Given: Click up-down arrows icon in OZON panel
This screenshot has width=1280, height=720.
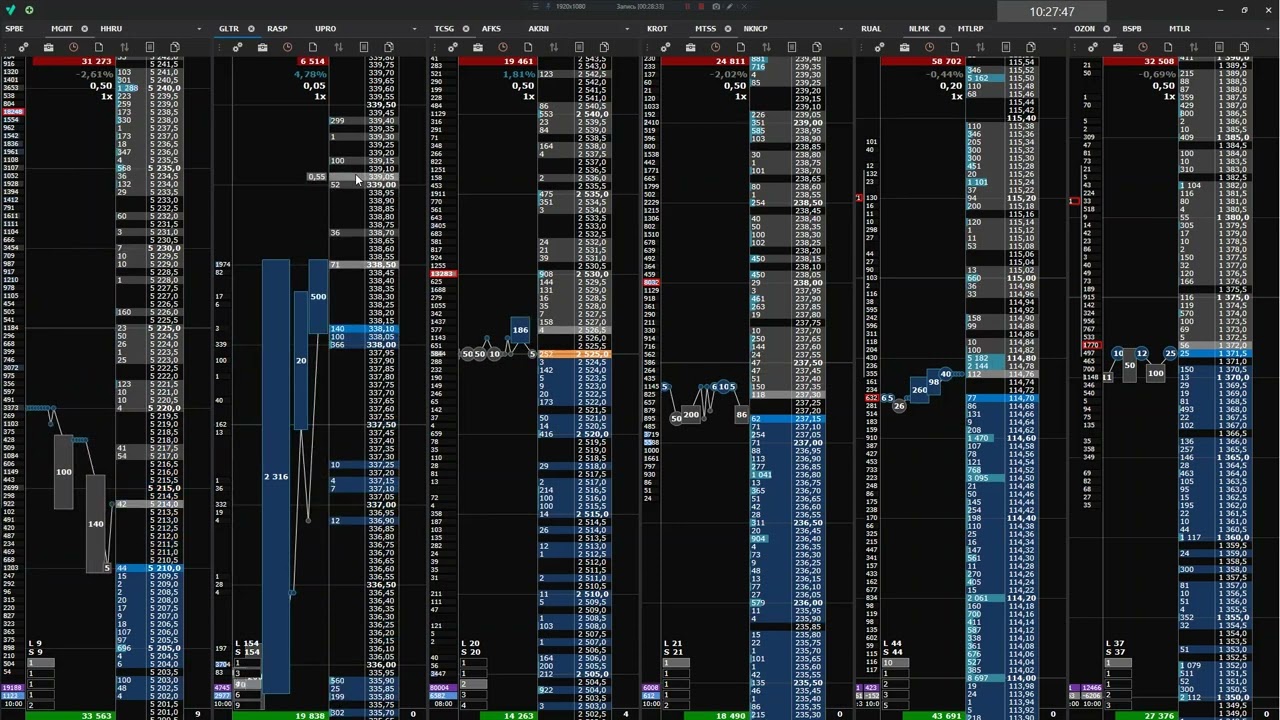Looking at the screenshot, I should 1194,47.
